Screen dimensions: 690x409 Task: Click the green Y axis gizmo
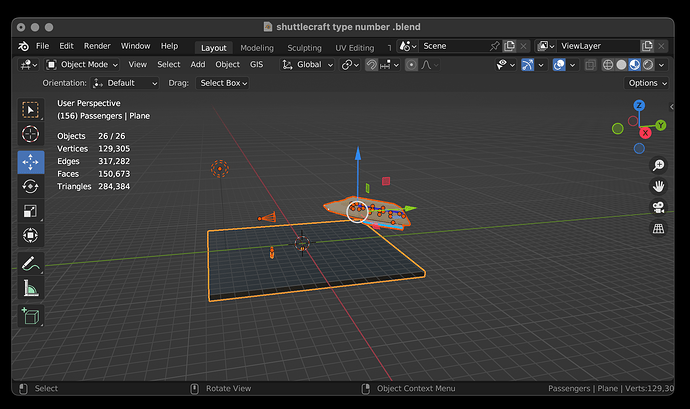pos(661,125)
